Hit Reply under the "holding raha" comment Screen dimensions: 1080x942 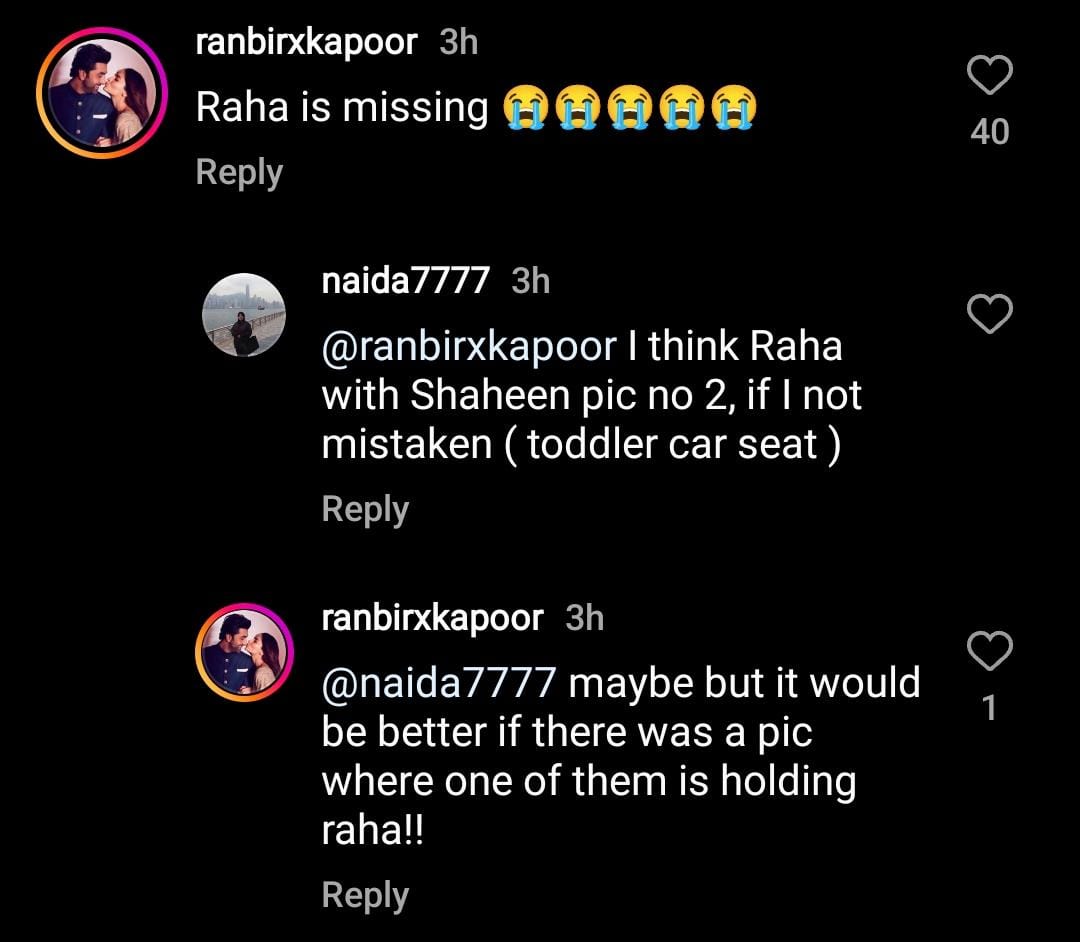(x=365, y=895)
